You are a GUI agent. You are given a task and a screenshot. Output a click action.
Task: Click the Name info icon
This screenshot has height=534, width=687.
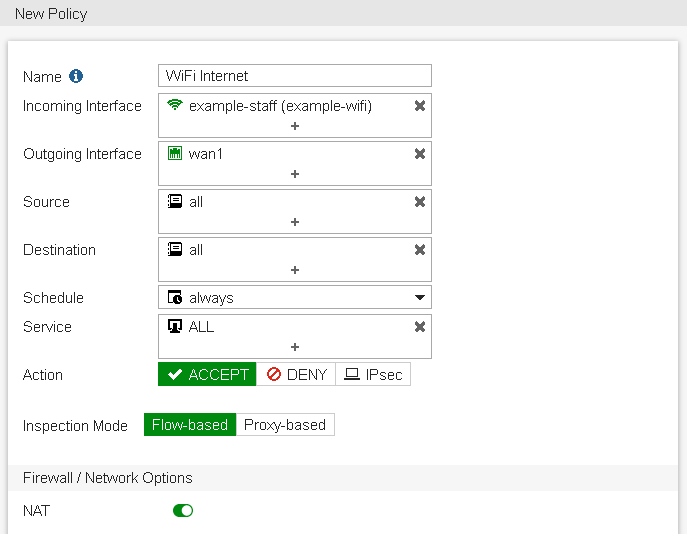point(76,76)
